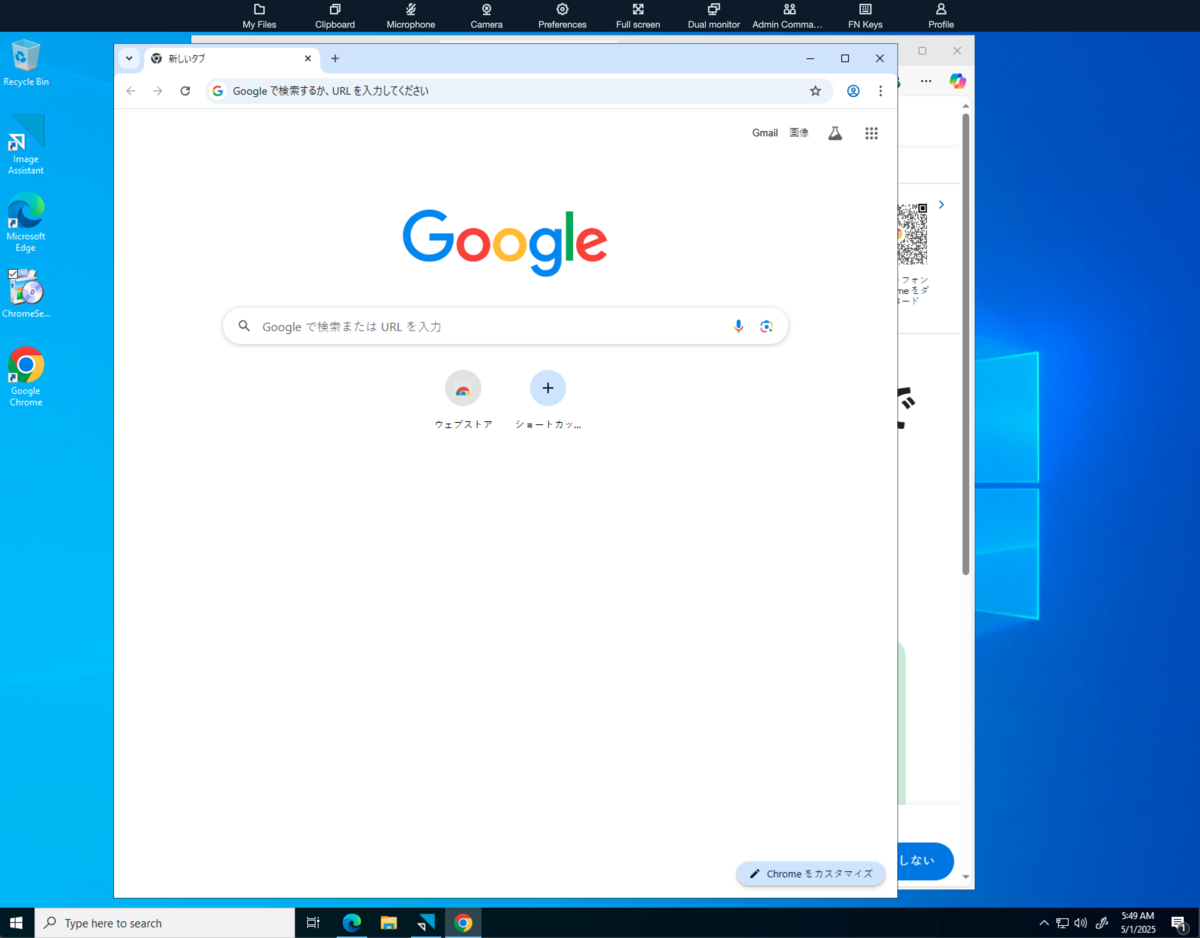Screen dimensions: 1200x938
Task: Open the Windows Start menu
Action: click(x=17, y=923)
